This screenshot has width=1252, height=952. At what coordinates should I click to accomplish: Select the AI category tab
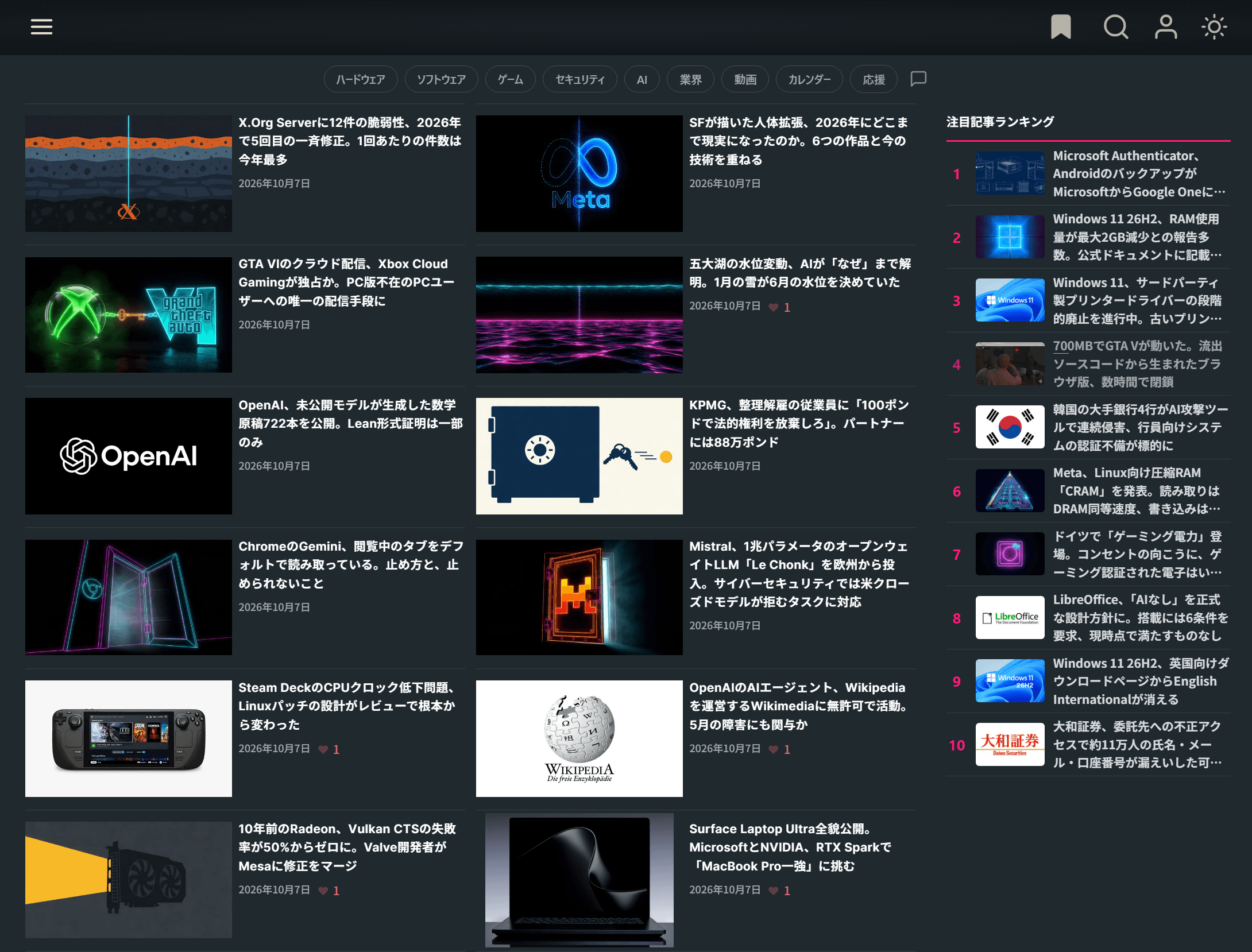click(x=642, y=79)
